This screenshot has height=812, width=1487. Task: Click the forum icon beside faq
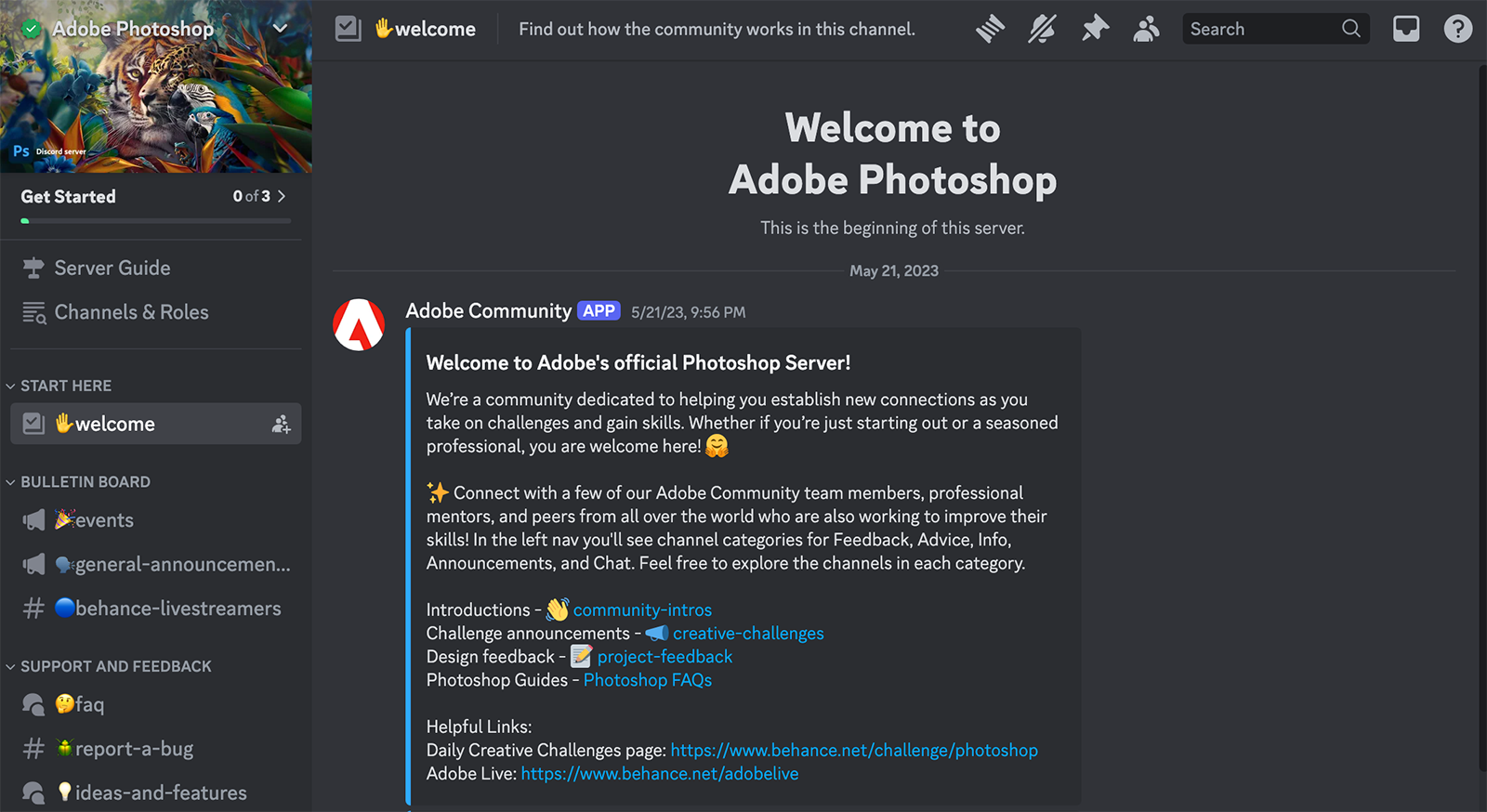point(33,704)
